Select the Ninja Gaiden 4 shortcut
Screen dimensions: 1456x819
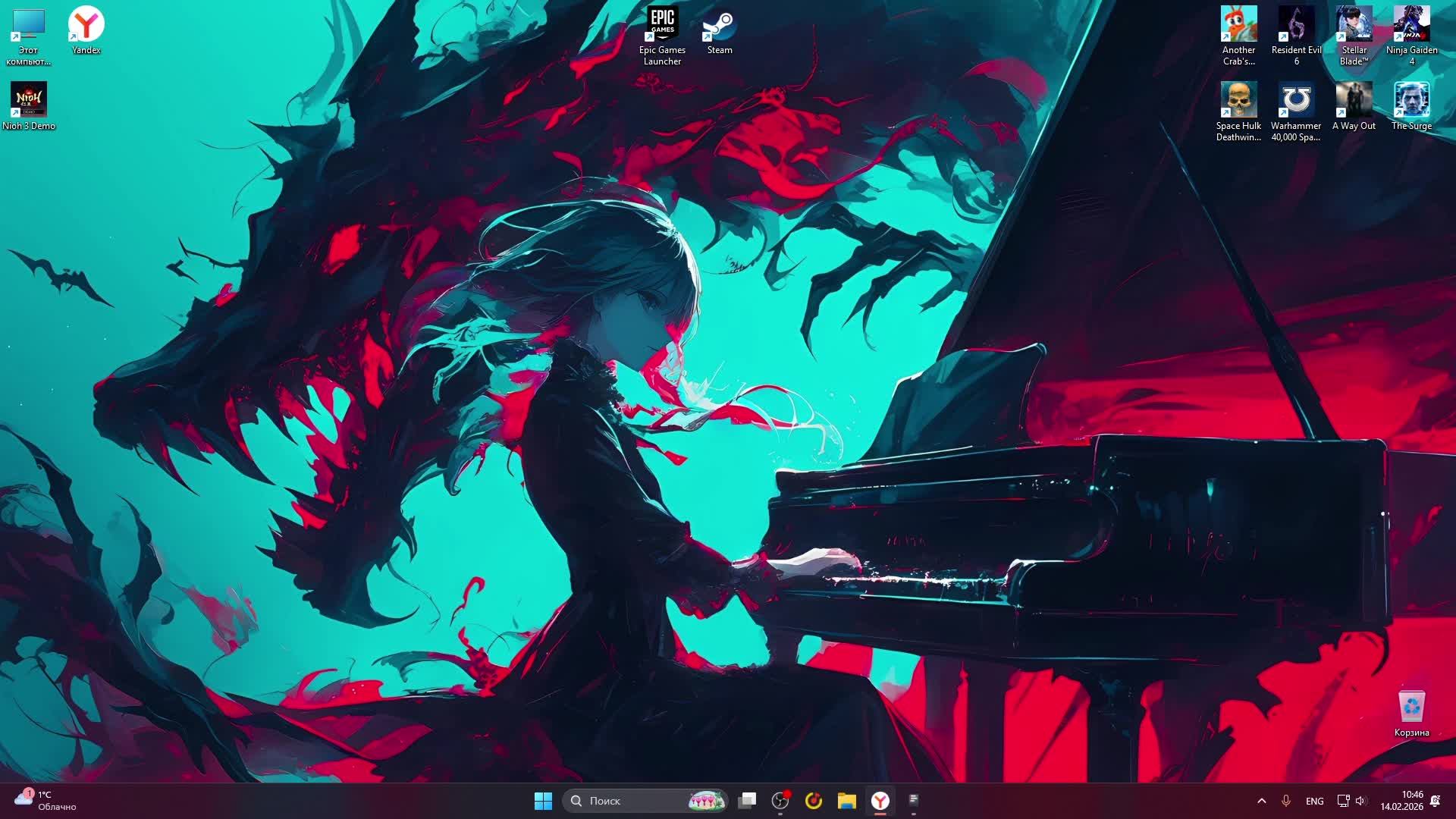1411,25
